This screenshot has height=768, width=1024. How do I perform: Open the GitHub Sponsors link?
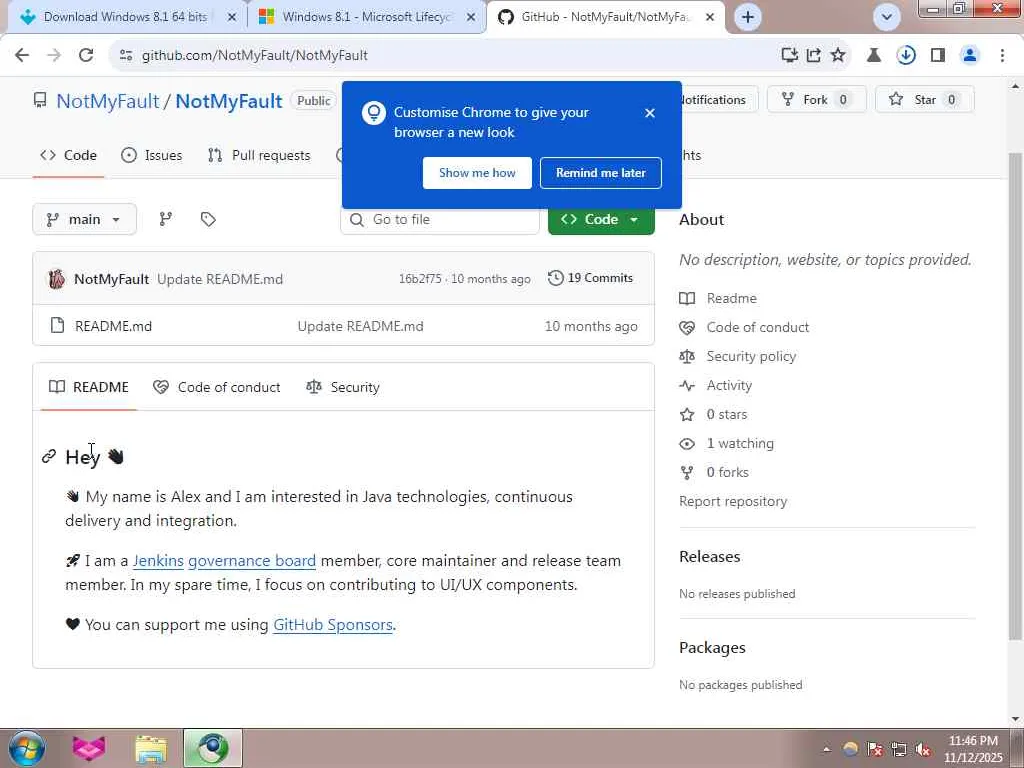(333, 625)
